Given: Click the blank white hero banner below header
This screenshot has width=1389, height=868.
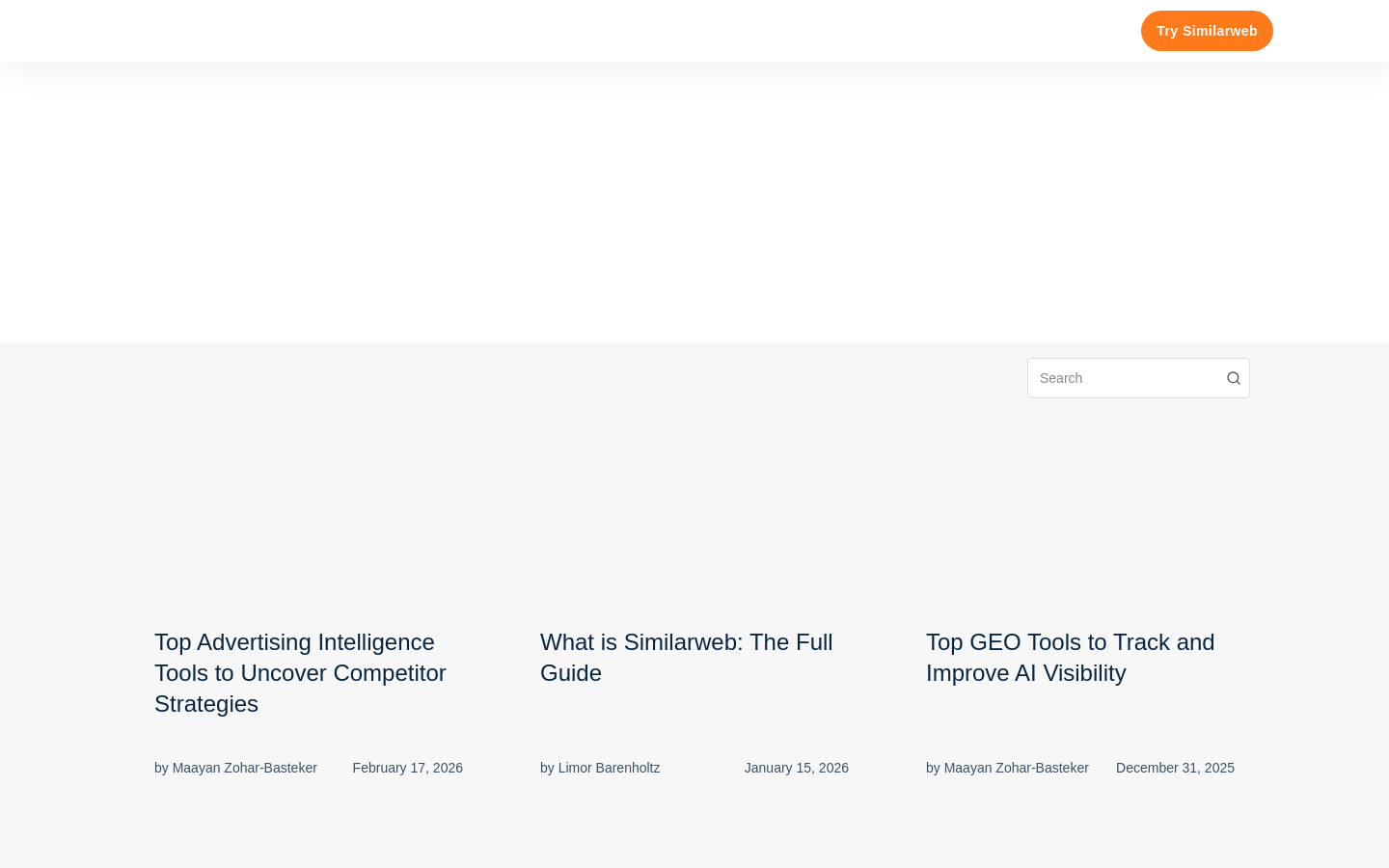Looking at the screenshot, I should click(694, 202).
